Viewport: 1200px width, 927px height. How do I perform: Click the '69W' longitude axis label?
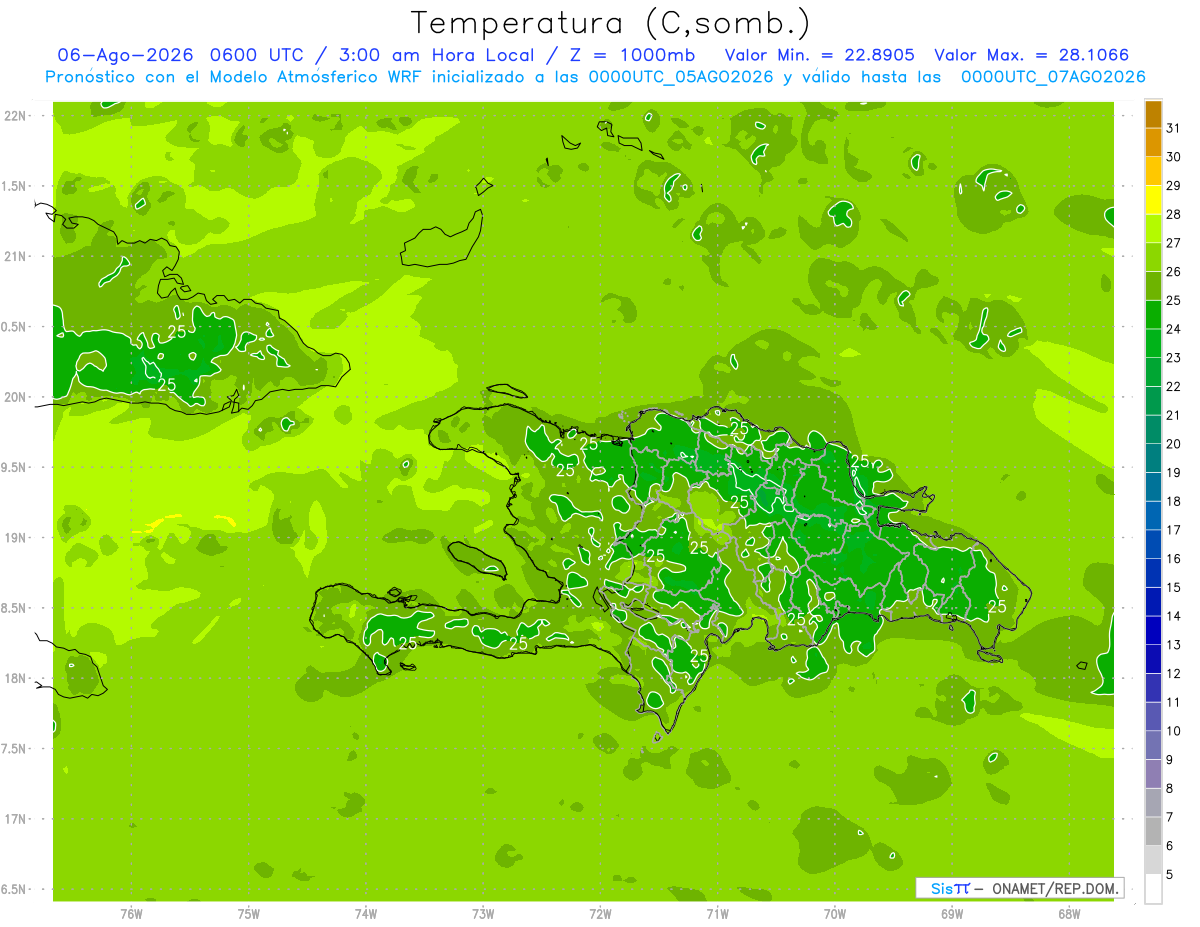click(952, 914)
